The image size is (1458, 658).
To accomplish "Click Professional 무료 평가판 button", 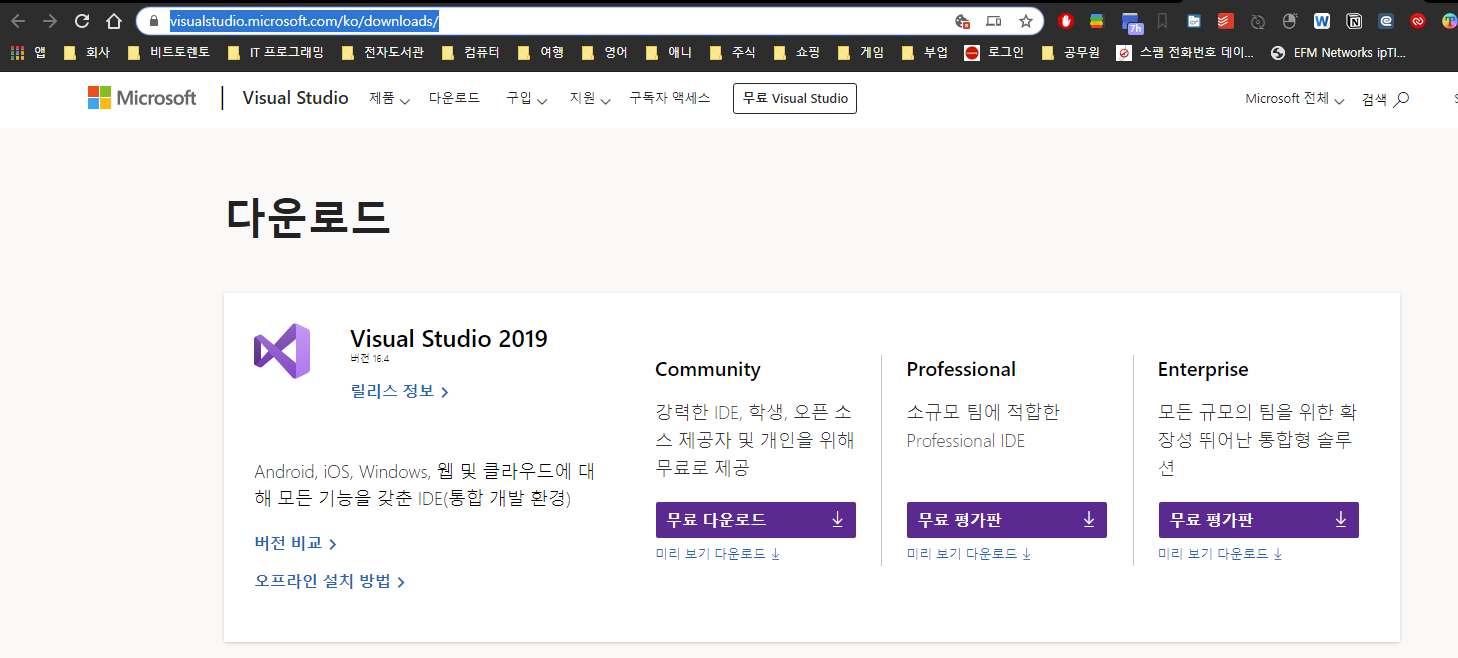I will coord(1007,520).
